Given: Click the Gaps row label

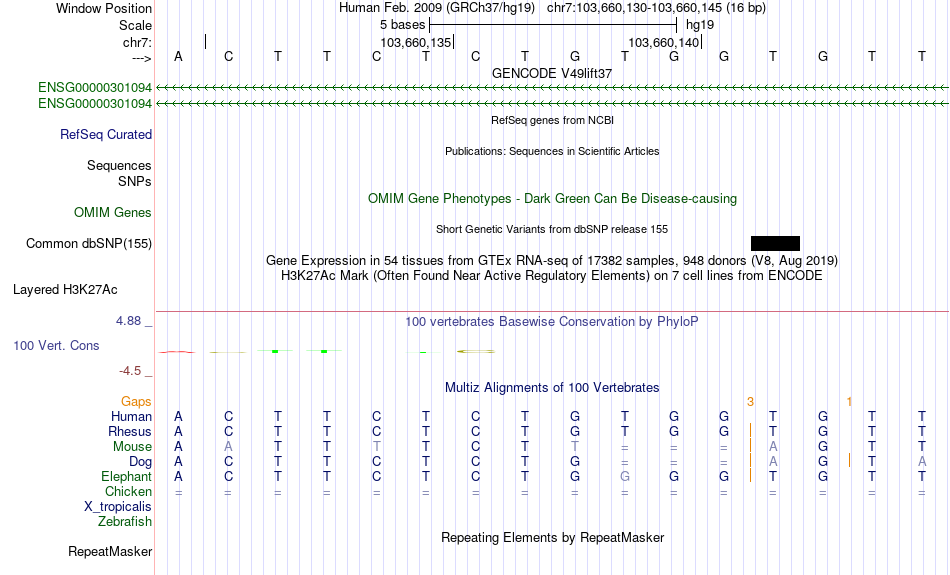Looking at the screenshot, I should coord(136,402).
